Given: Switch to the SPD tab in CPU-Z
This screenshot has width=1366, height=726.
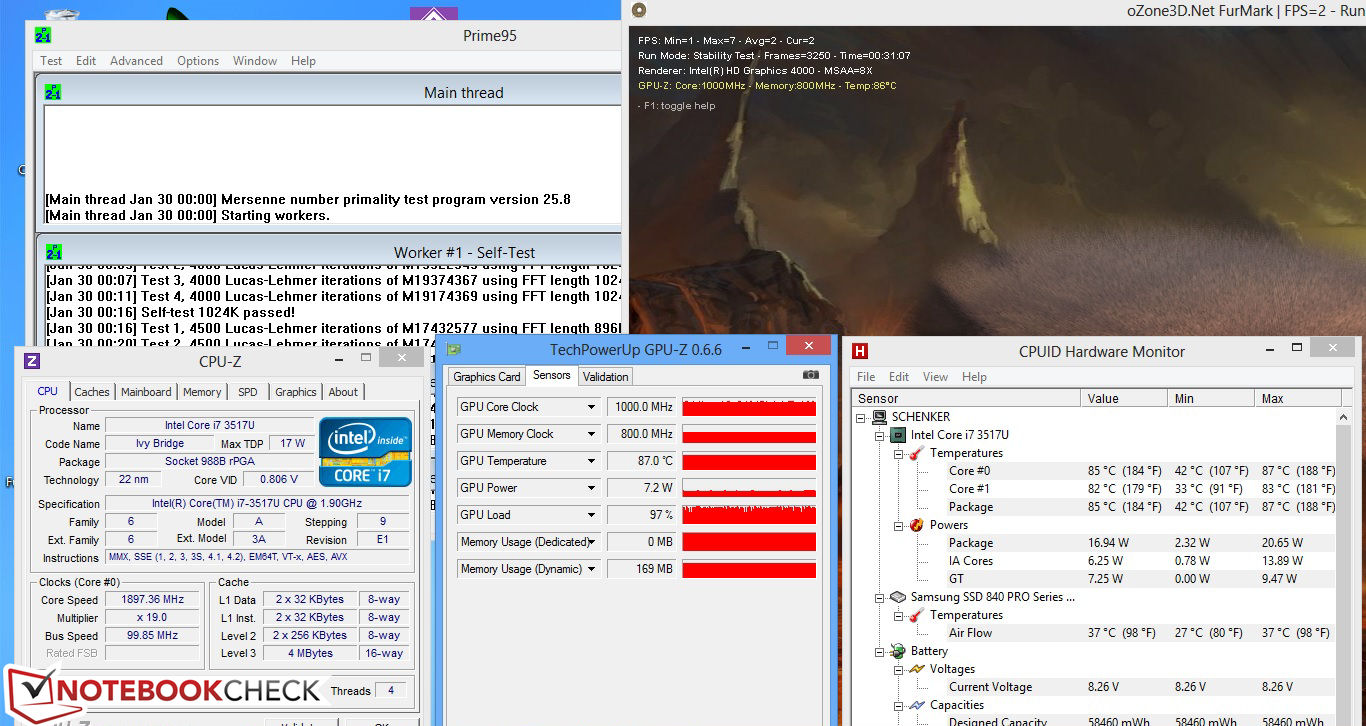Looking at the screenshot, I should pyautogui.click(x=248, y=392).
